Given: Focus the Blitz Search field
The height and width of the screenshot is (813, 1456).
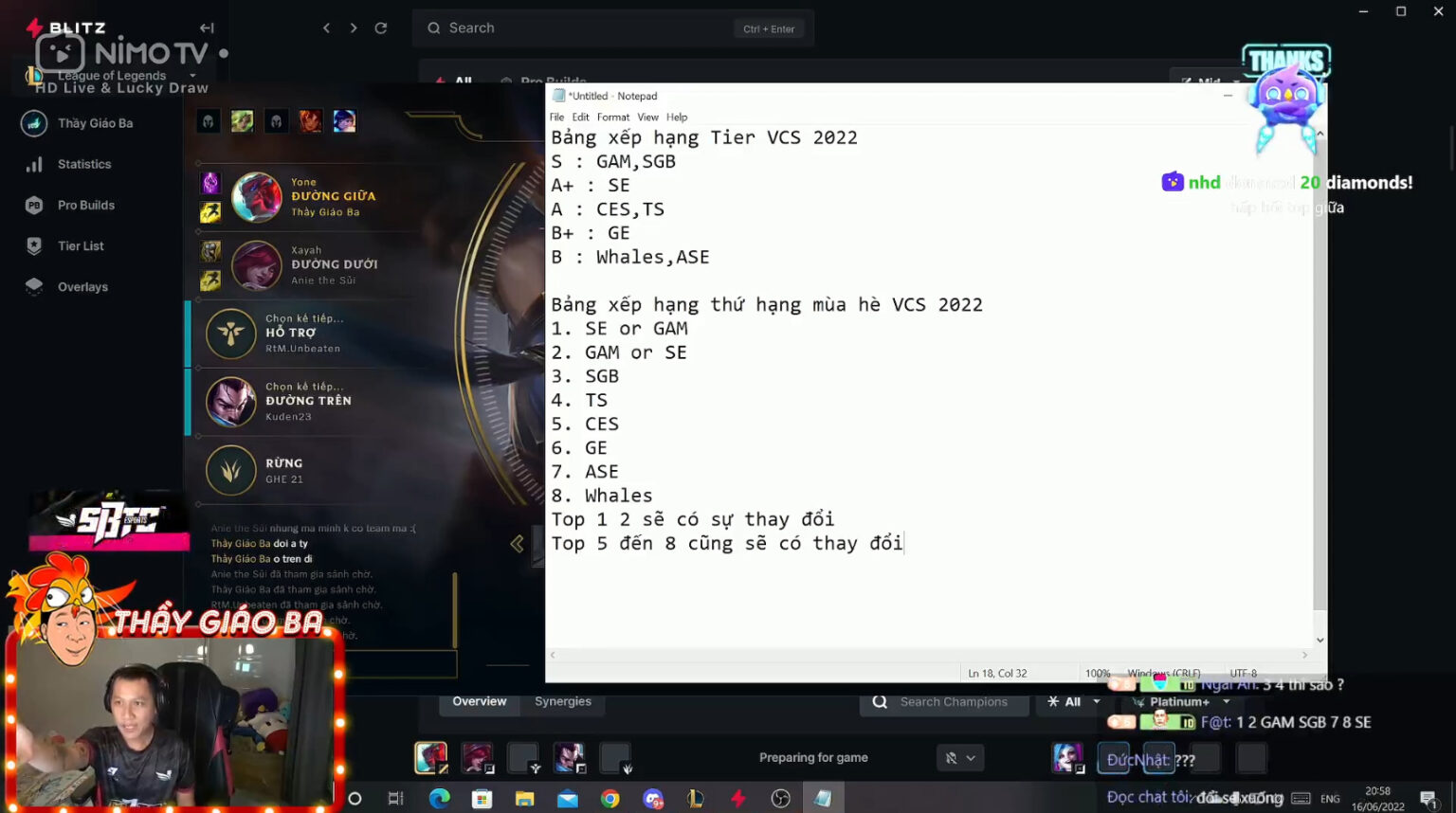Looking at the screenshot, I should coord(613,28).
